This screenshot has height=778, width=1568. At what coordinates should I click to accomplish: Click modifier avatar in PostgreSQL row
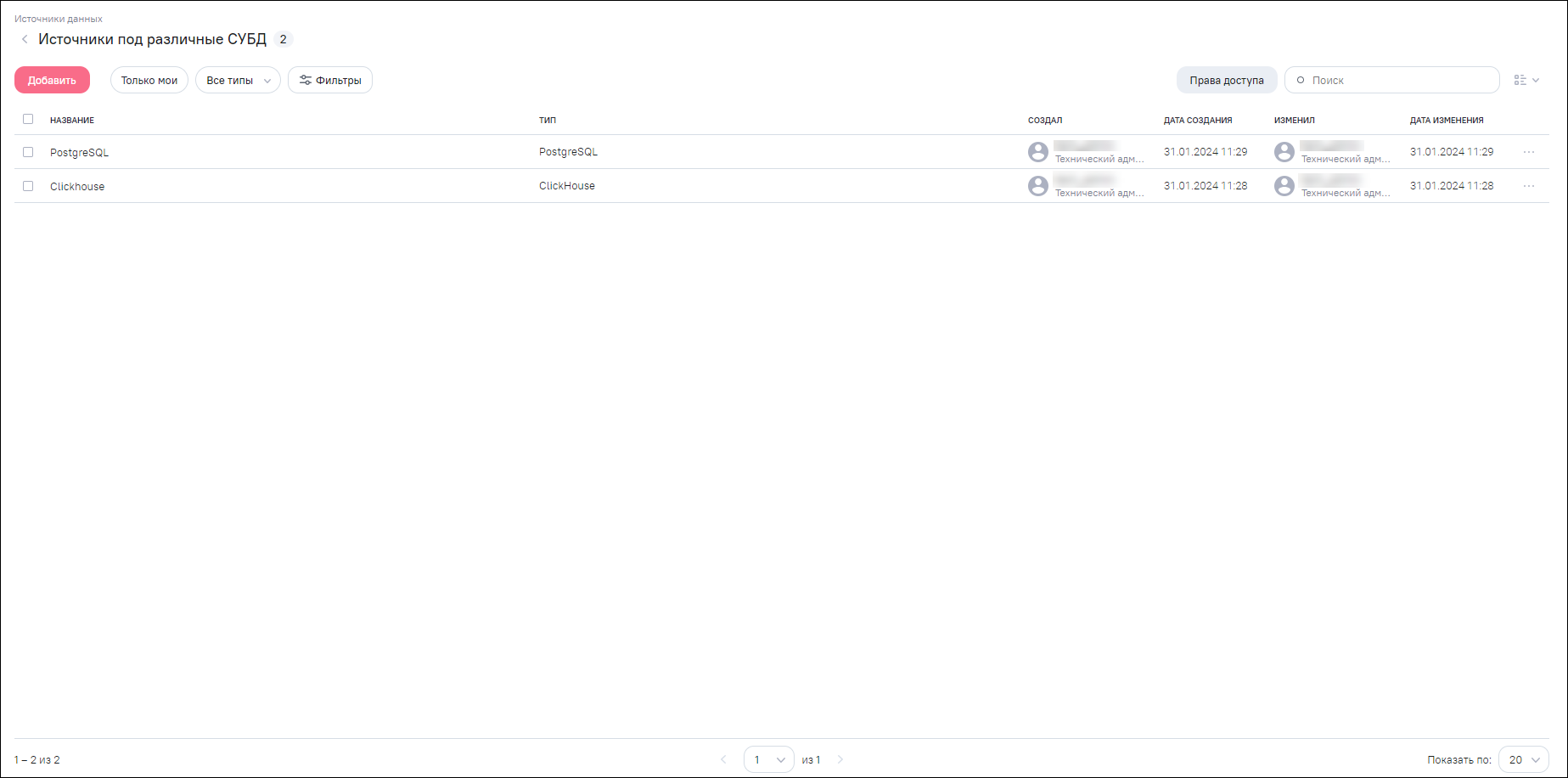(x=1284, y=152)
